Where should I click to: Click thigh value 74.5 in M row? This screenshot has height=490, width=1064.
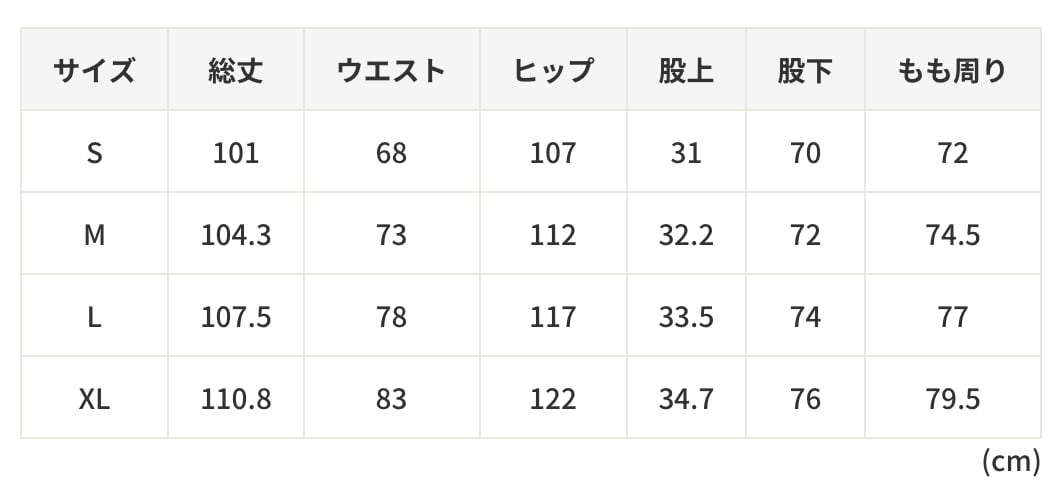pyautogui.click(x=953, y=235)
